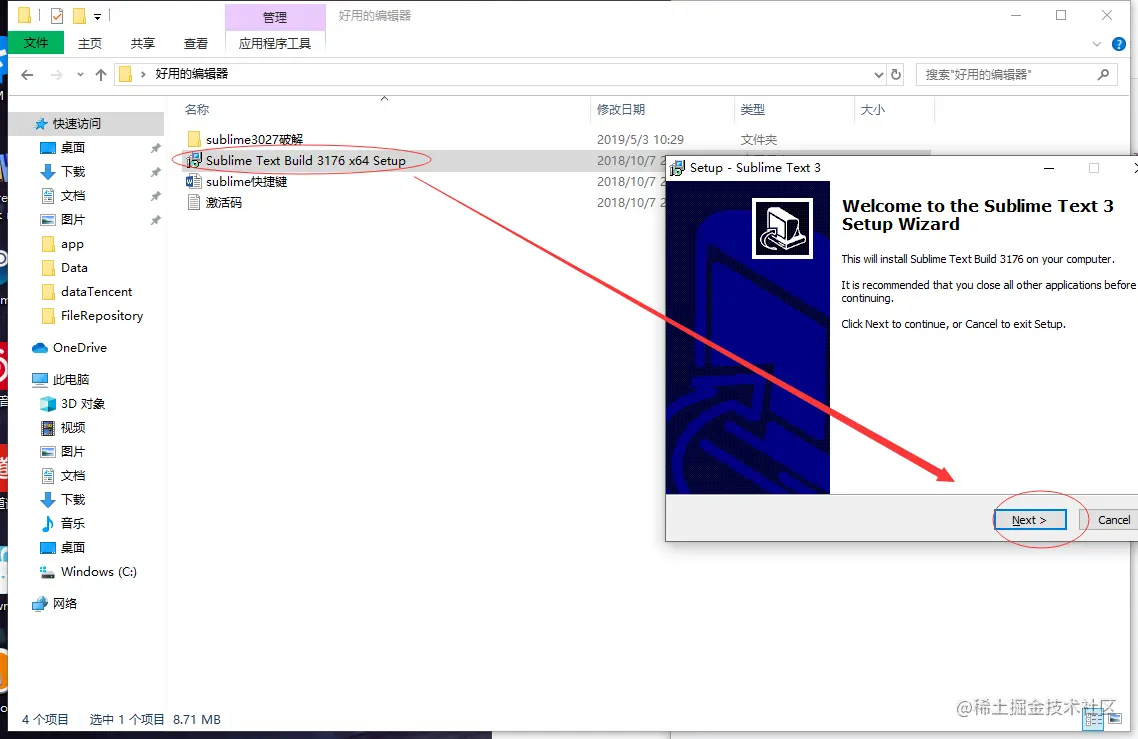Click the 激活码 text file icon
Viewport: 1138px width, 739px height.
coord(194,202)
